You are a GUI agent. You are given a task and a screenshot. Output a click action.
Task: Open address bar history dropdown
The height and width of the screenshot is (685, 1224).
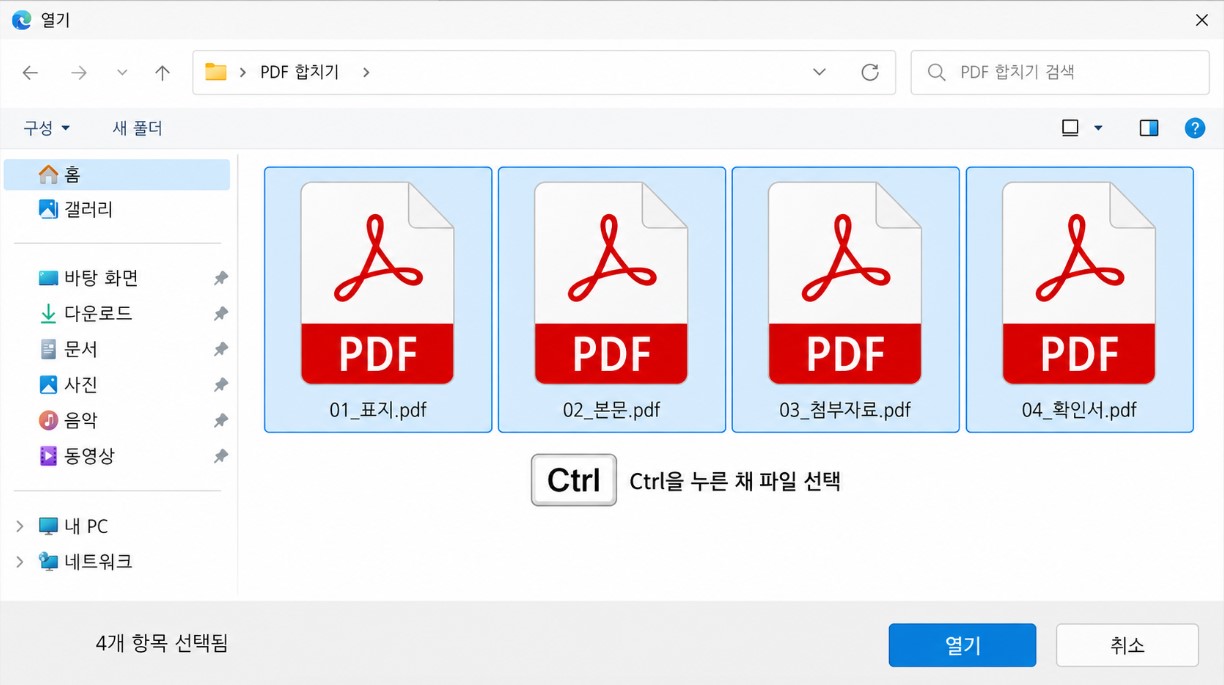[819, 72]
